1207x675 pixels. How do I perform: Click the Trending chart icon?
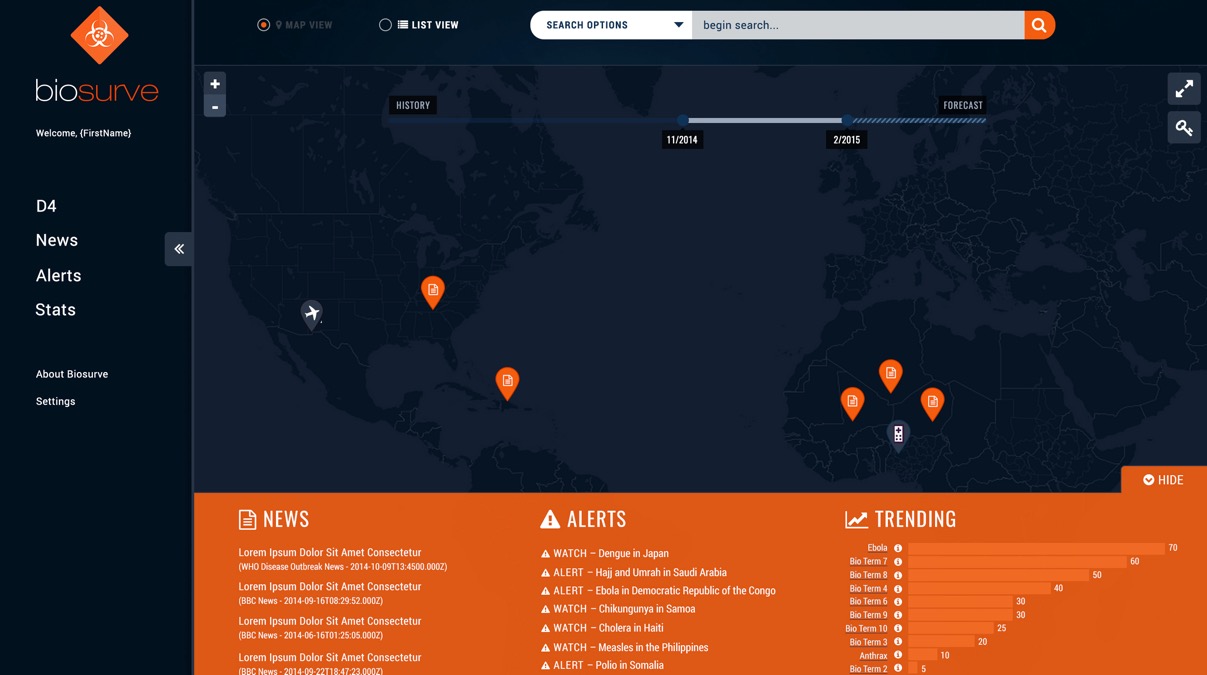tap(856, 520)
